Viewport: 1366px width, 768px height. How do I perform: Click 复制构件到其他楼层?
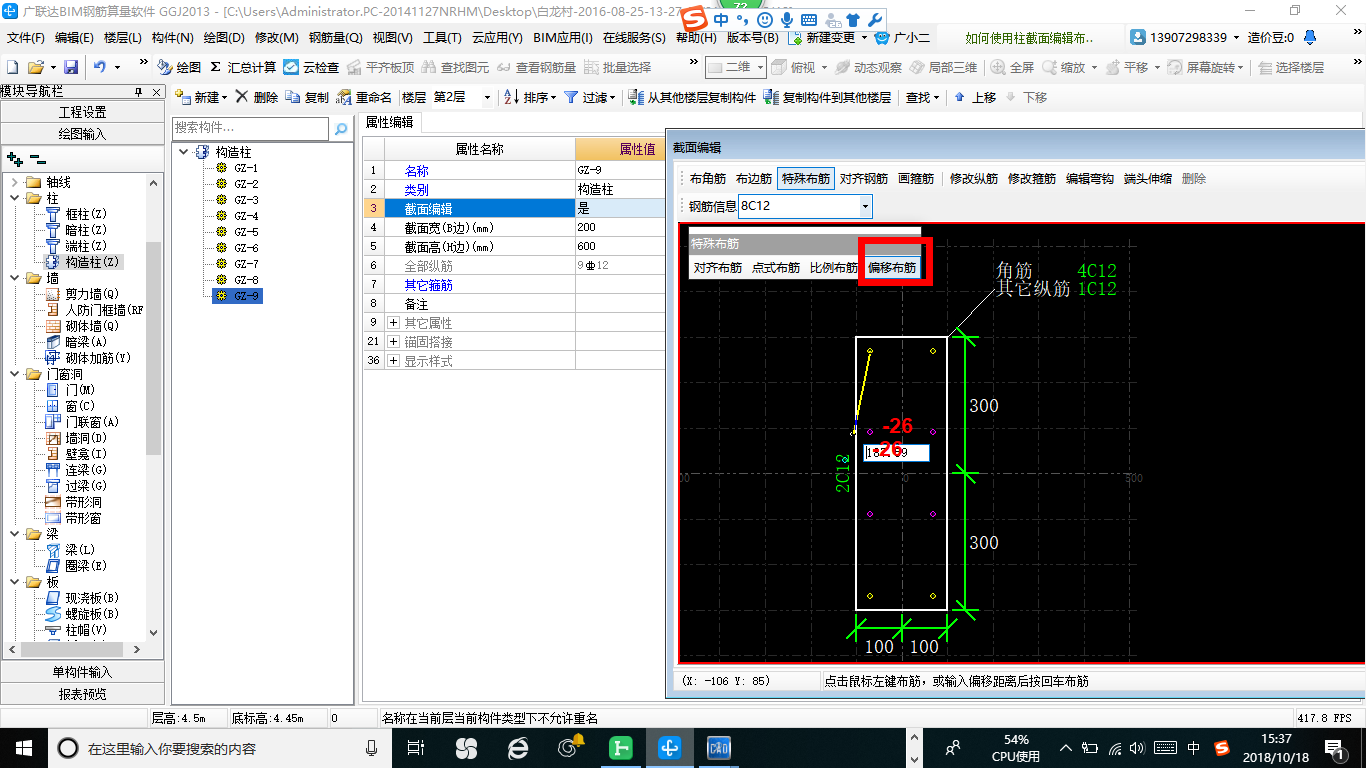827,97
